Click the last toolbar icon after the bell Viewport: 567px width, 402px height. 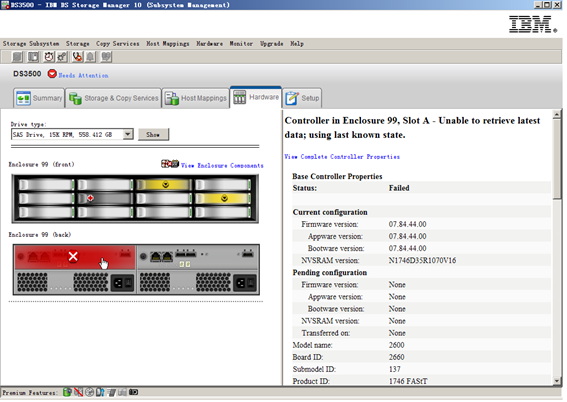pos(106,57)
